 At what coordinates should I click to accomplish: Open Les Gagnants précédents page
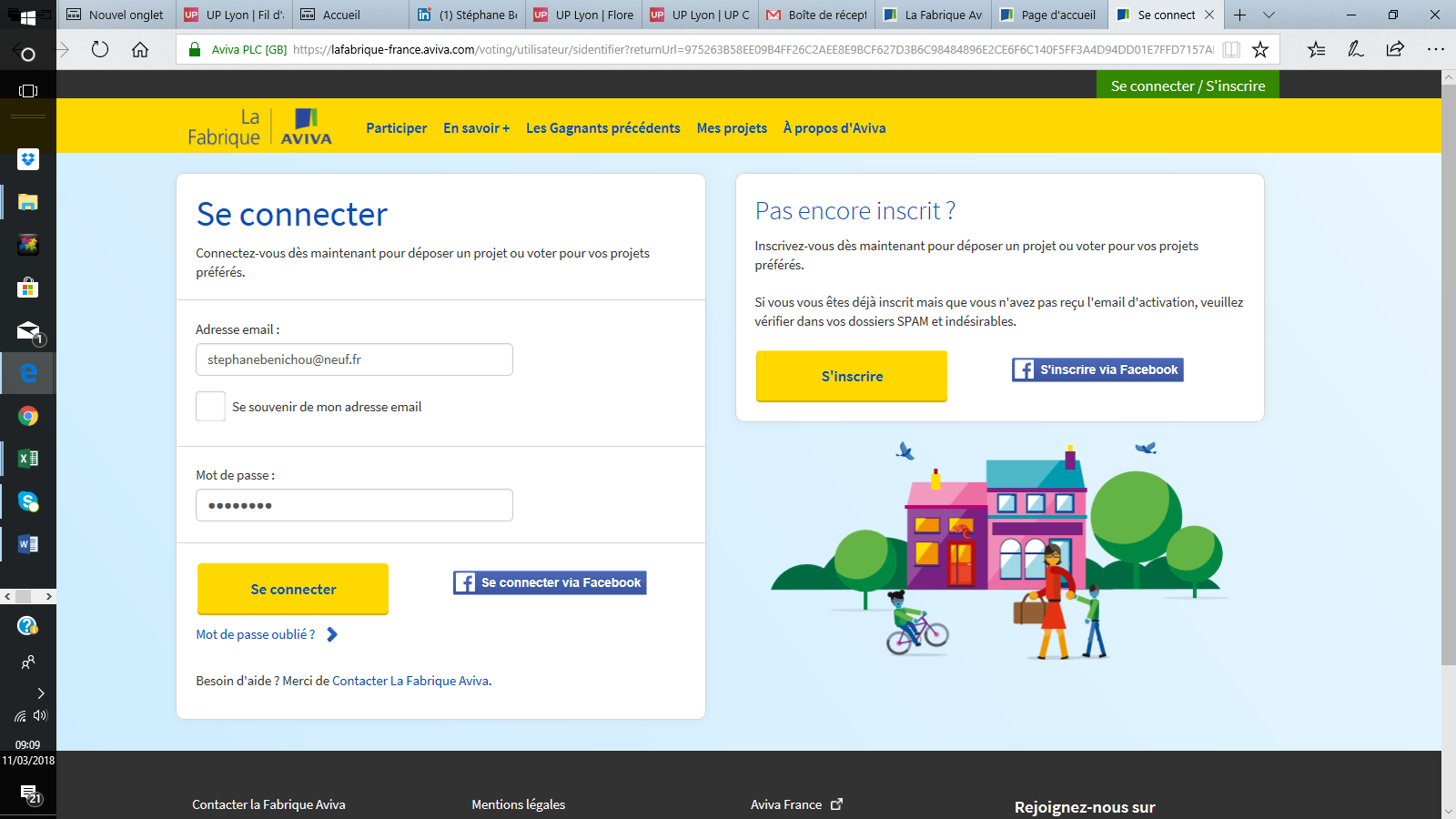[x=602, y=128]
